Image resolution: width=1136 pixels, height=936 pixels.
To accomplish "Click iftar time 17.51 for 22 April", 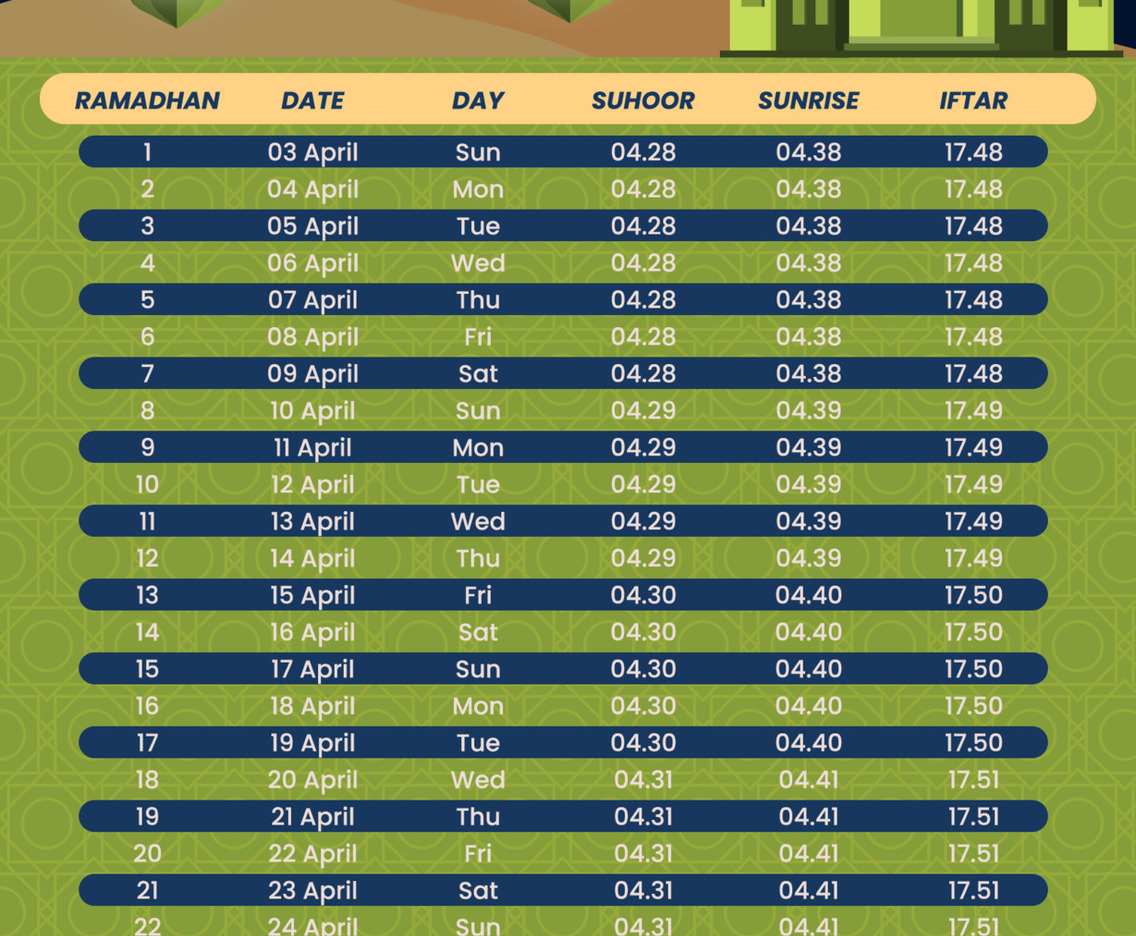I will pos(974,854).
